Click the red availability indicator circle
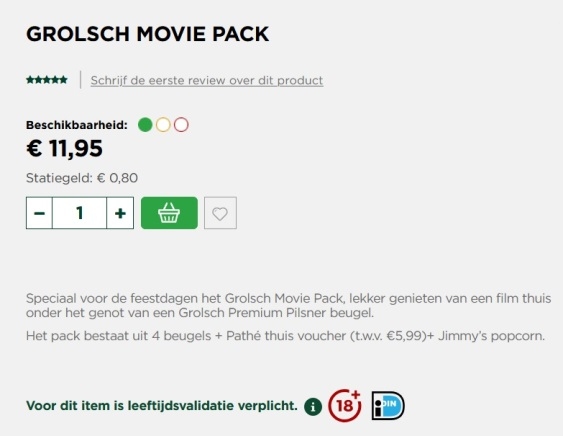This screenshot has height=436, width=563. pyautogui.click(x=181, y=125)
